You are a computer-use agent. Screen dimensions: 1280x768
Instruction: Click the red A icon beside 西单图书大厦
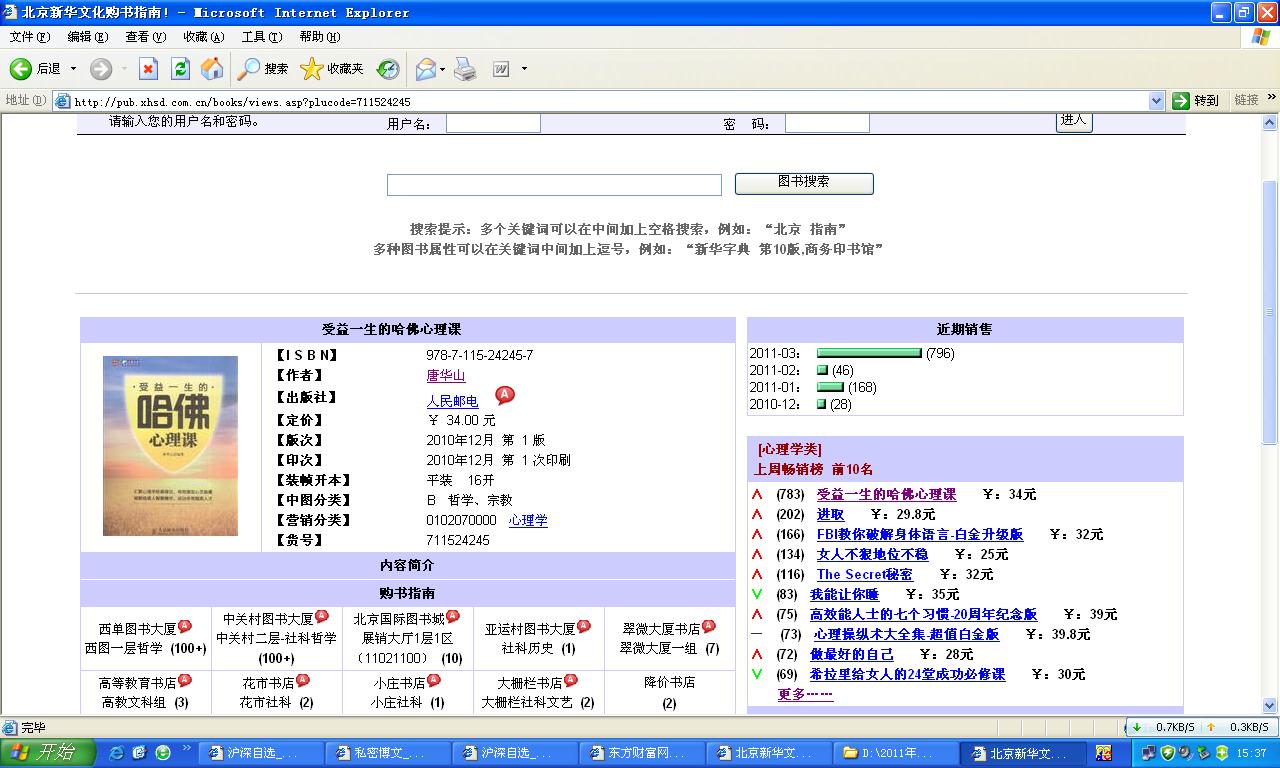point(184,626)
